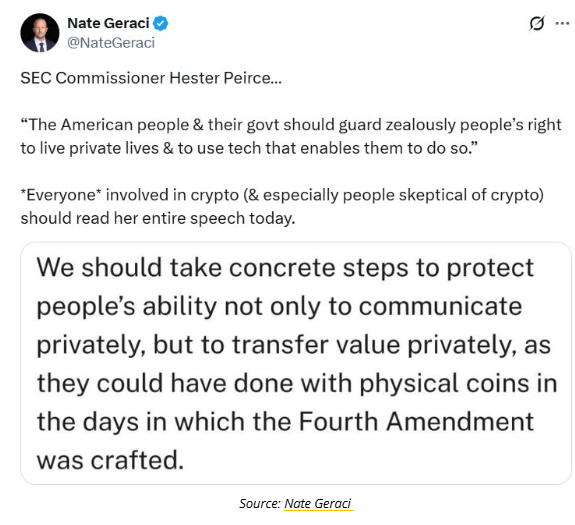
Task: Open Nate Geraci's profile avatar
Action: 40,33
